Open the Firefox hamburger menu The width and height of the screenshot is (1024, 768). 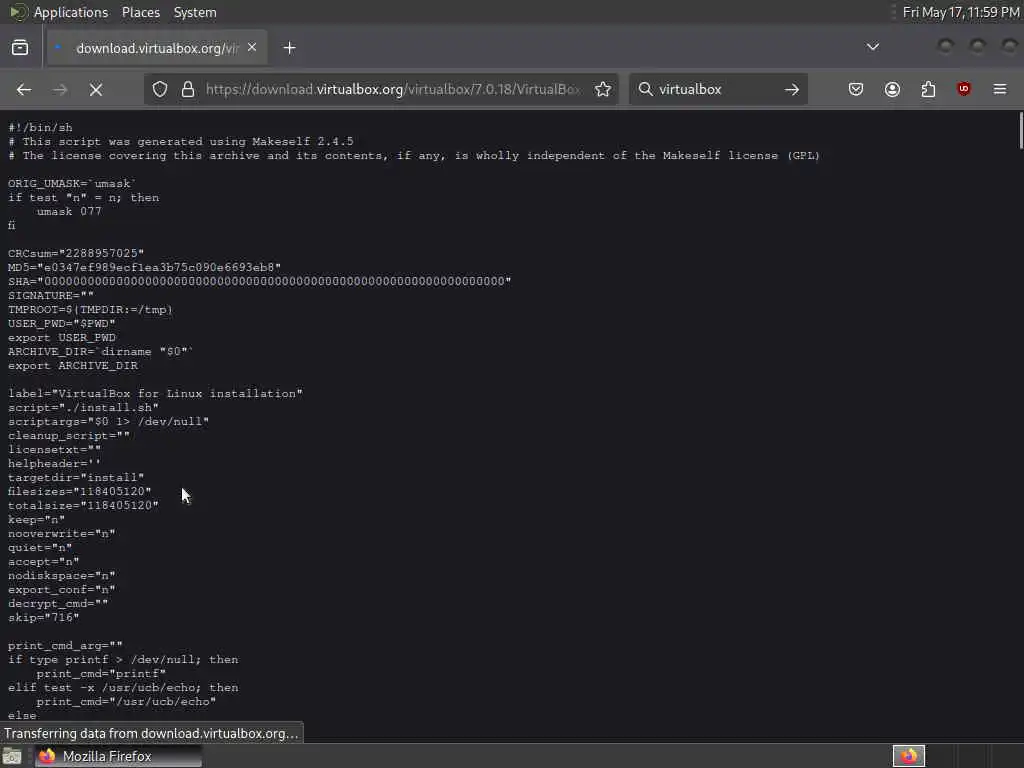click(x=1000, y=89)
